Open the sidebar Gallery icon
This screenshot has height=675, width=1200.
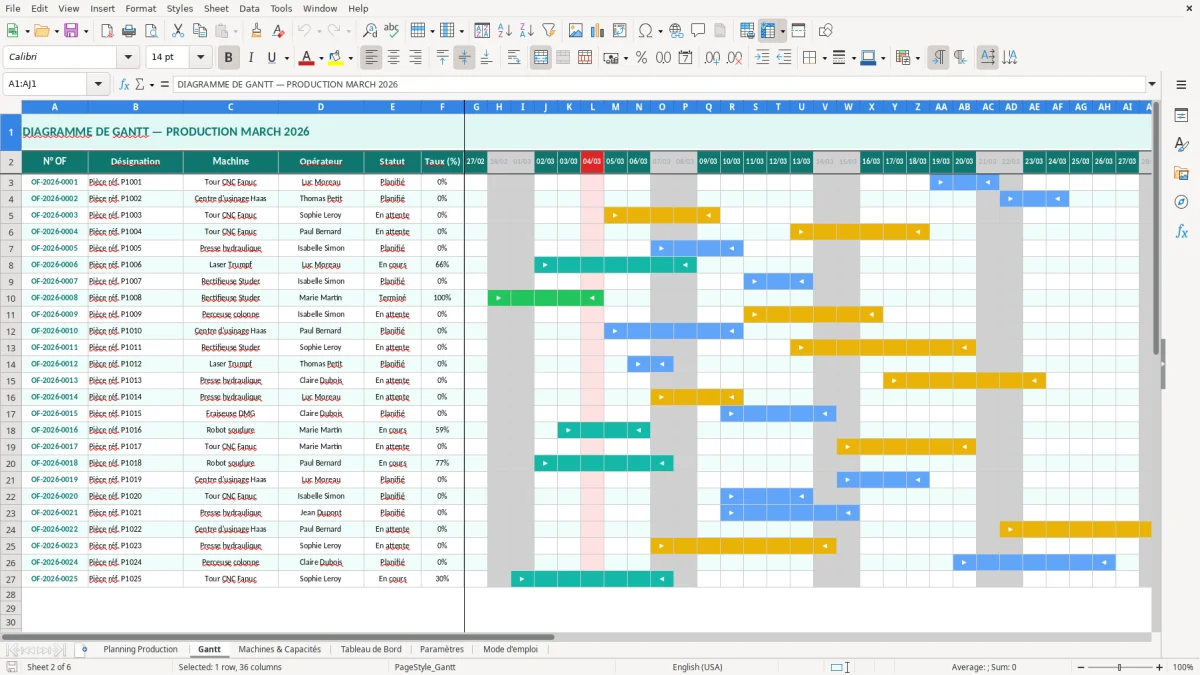tap(1181, 173)
